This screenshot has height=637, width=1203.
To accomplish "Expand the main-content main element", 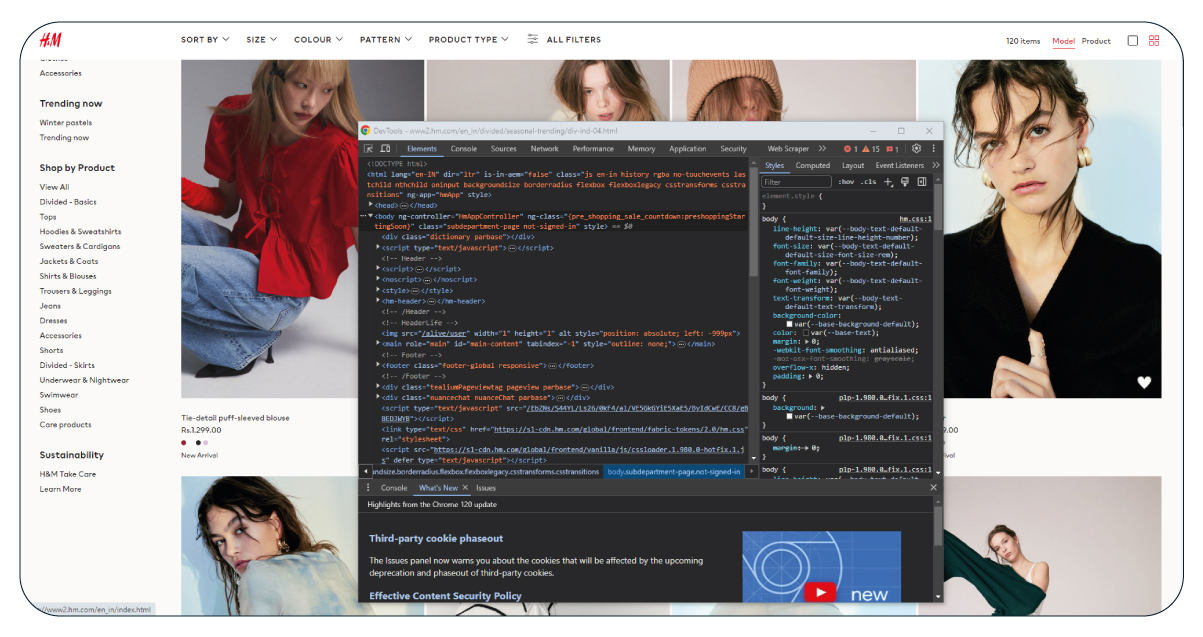I will [378, 344].
